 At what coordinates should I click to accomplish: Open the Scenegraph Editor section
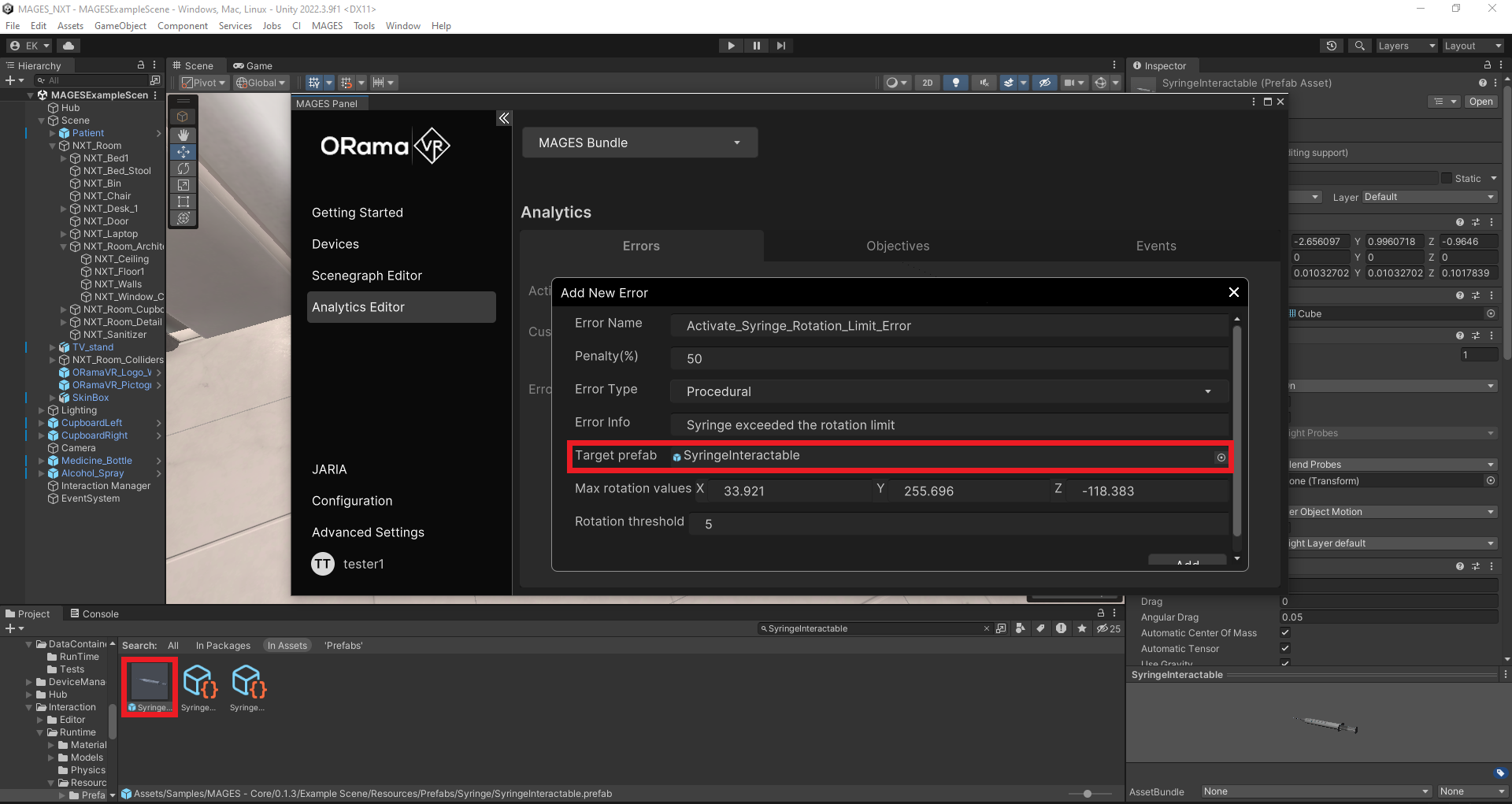[367, 276]
